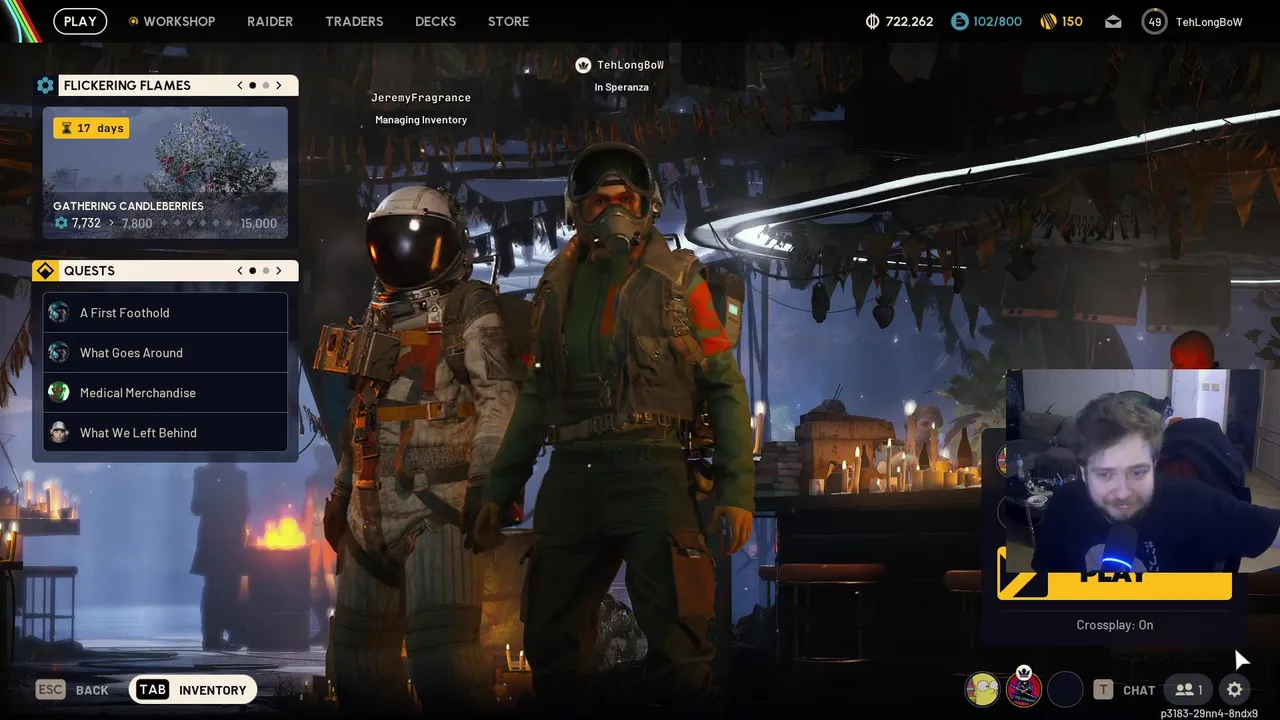Go to next Quests page arrow
This screenshot has height=720, width=1280.
(279, 271)
